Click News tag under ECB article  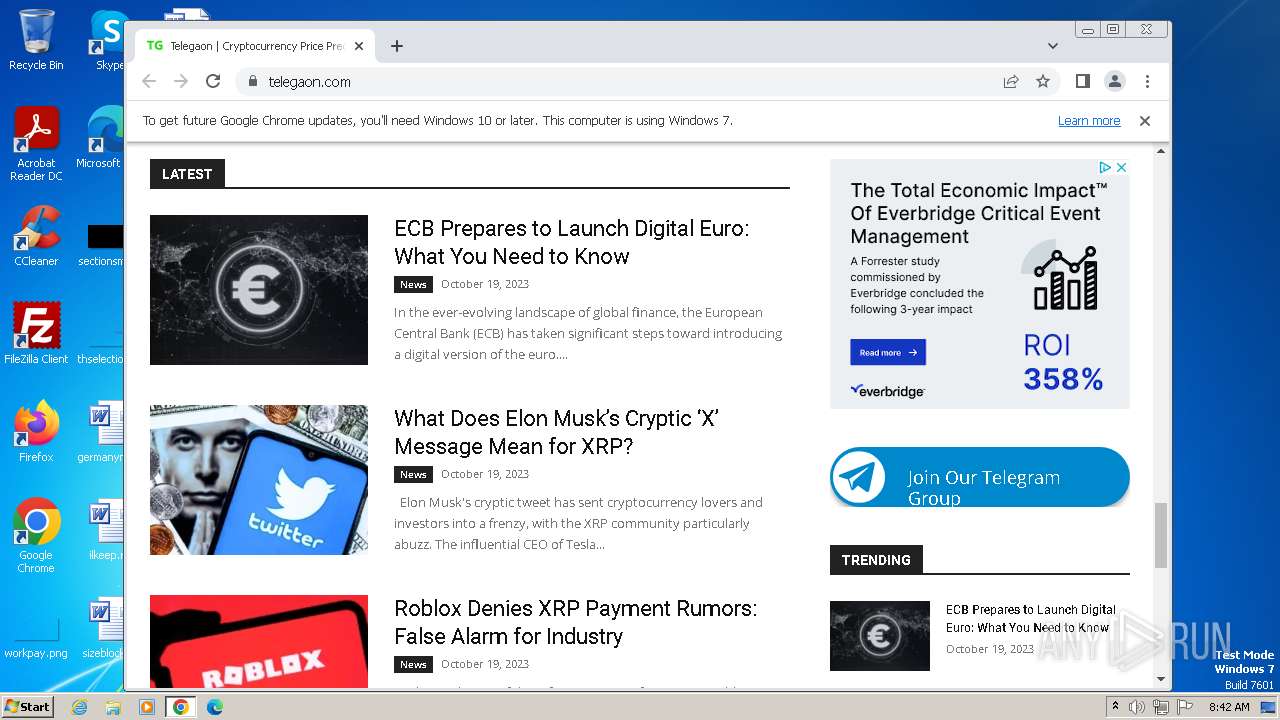[x=413, y=284]
